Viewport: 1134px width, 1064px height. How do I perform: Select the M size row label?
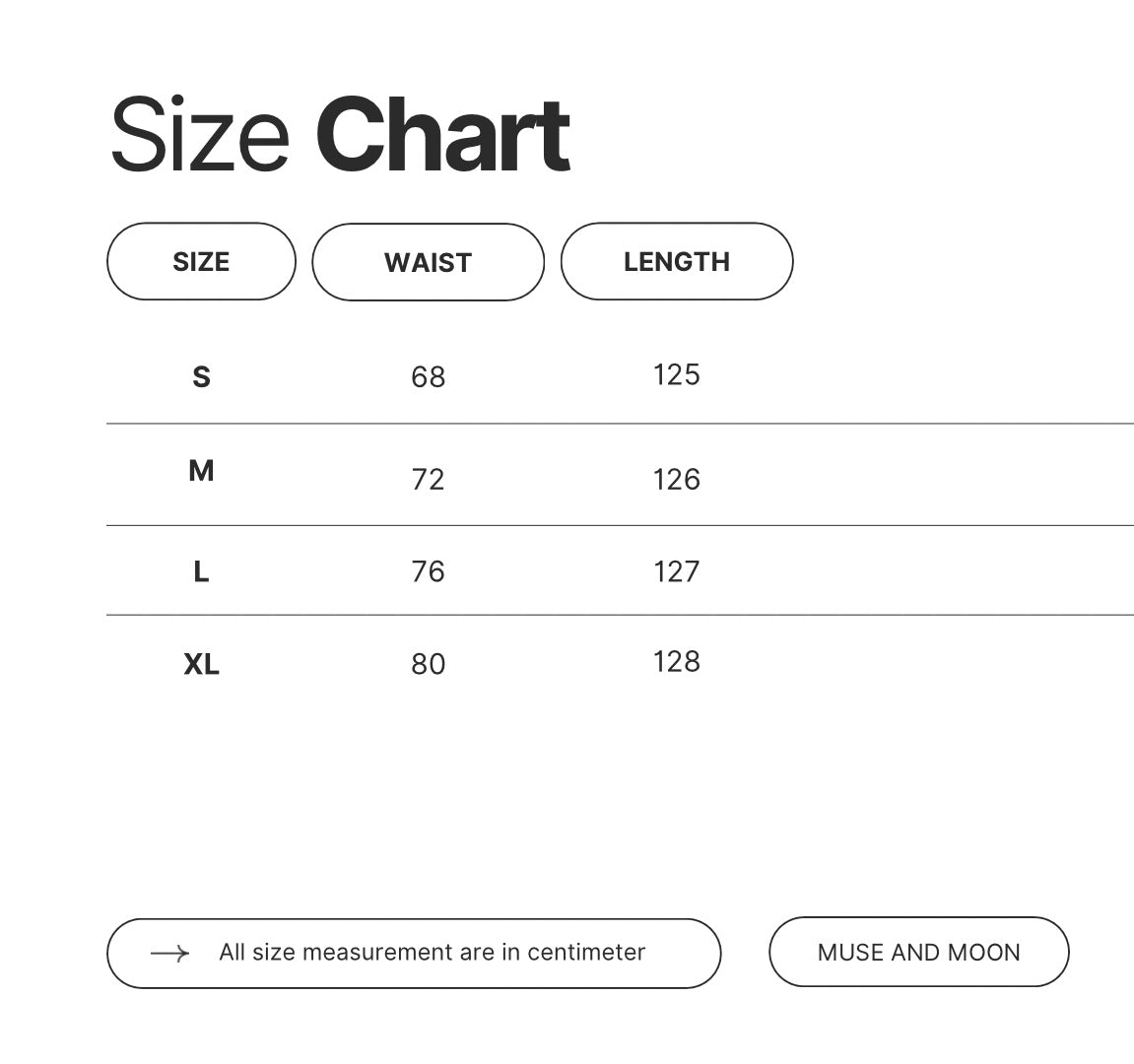tap(201, 471)
